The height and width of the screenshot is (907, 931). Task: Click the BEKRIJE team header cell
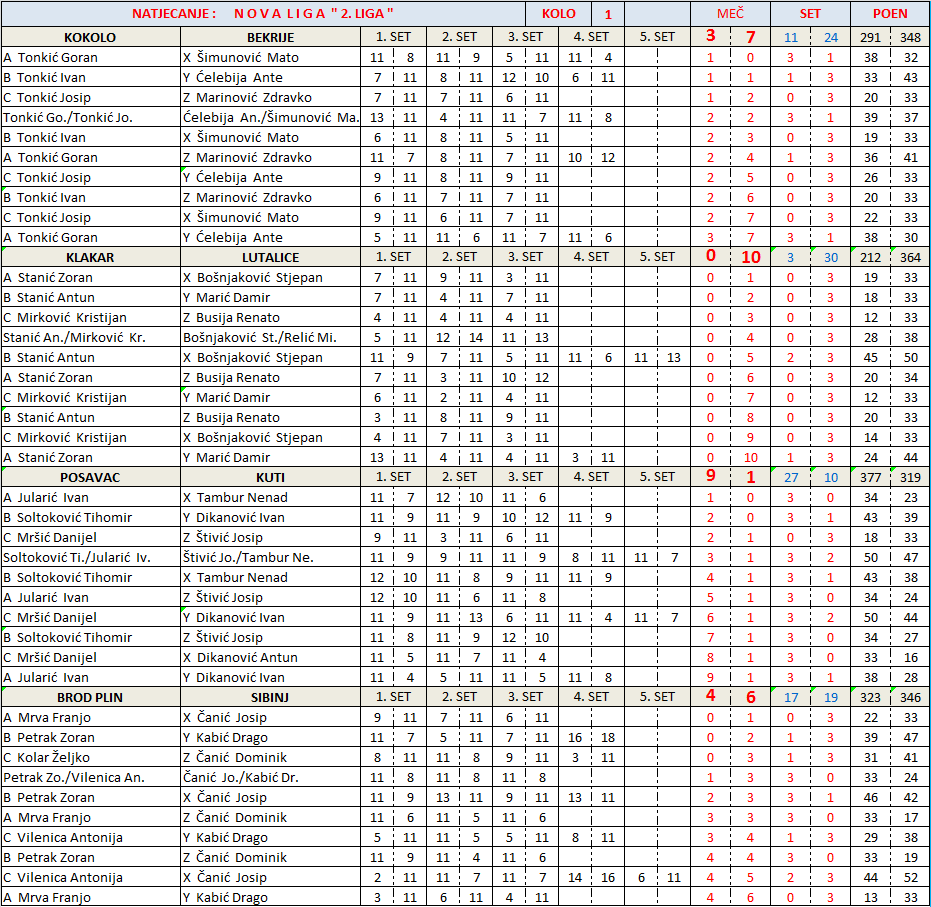(x=270, y=37)
